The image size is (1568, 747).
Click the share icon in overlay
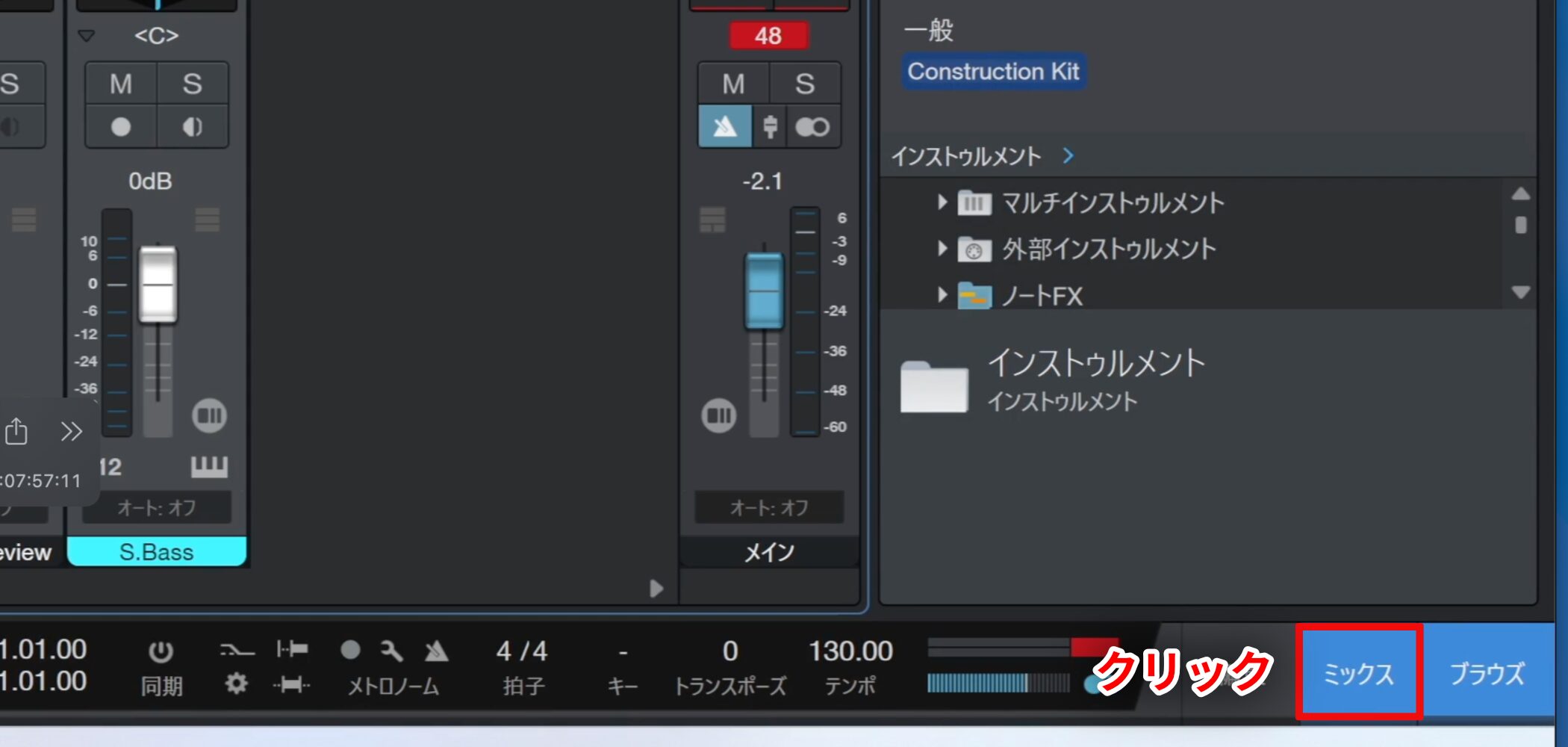pos(16,431)
